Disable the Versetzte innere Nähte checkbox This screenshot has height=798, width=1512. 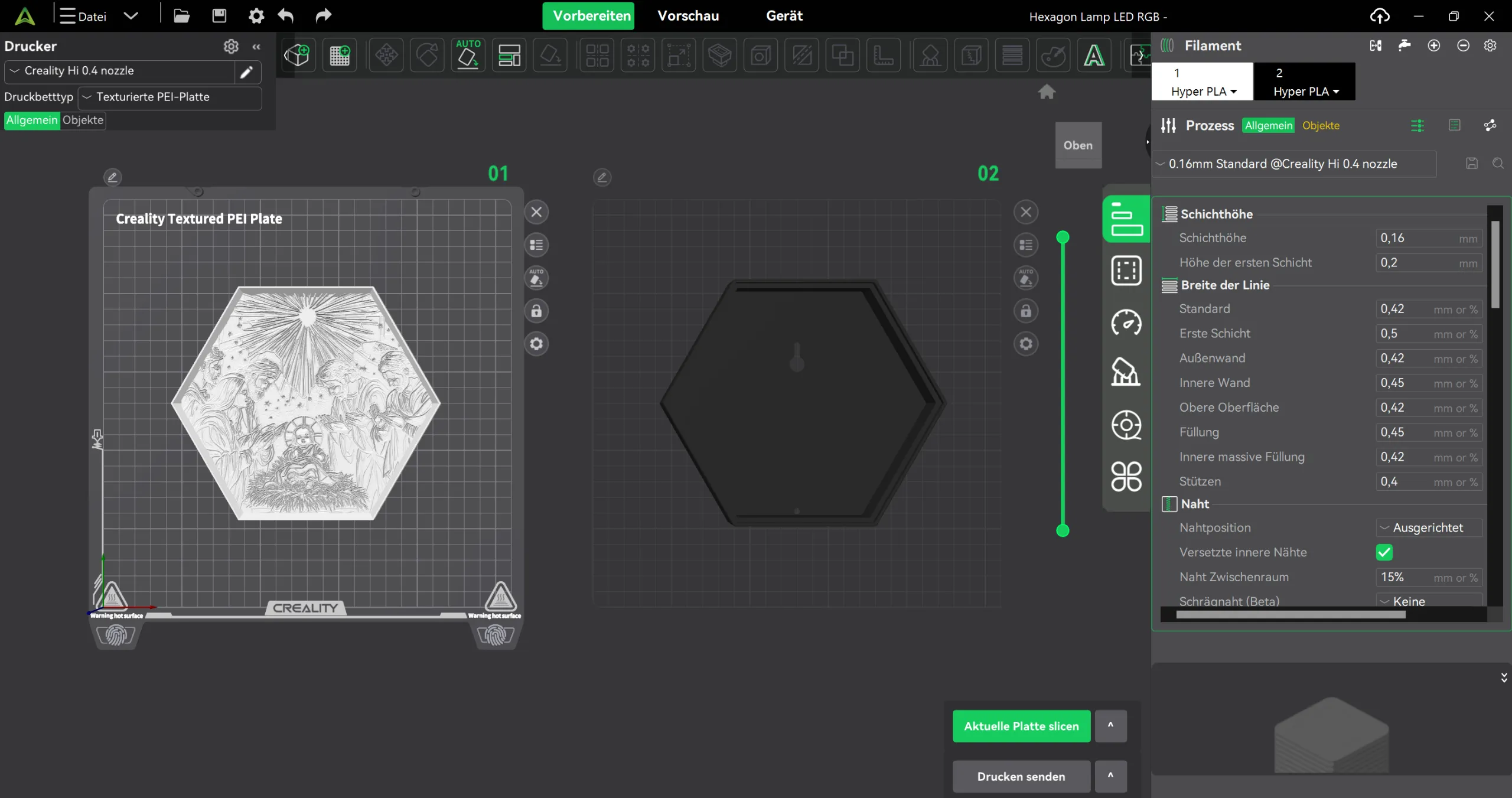(x=1384, y=552)
